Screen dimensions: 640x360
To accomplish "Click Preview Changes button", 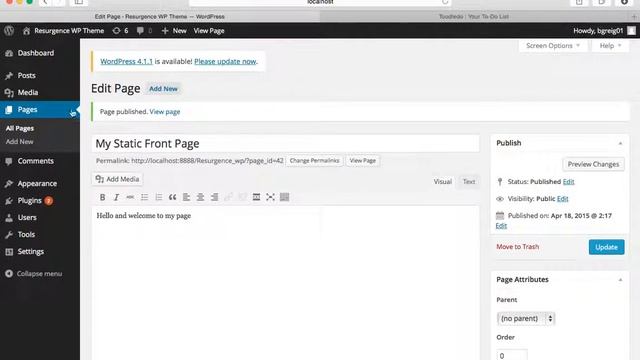I will (593, 164).
